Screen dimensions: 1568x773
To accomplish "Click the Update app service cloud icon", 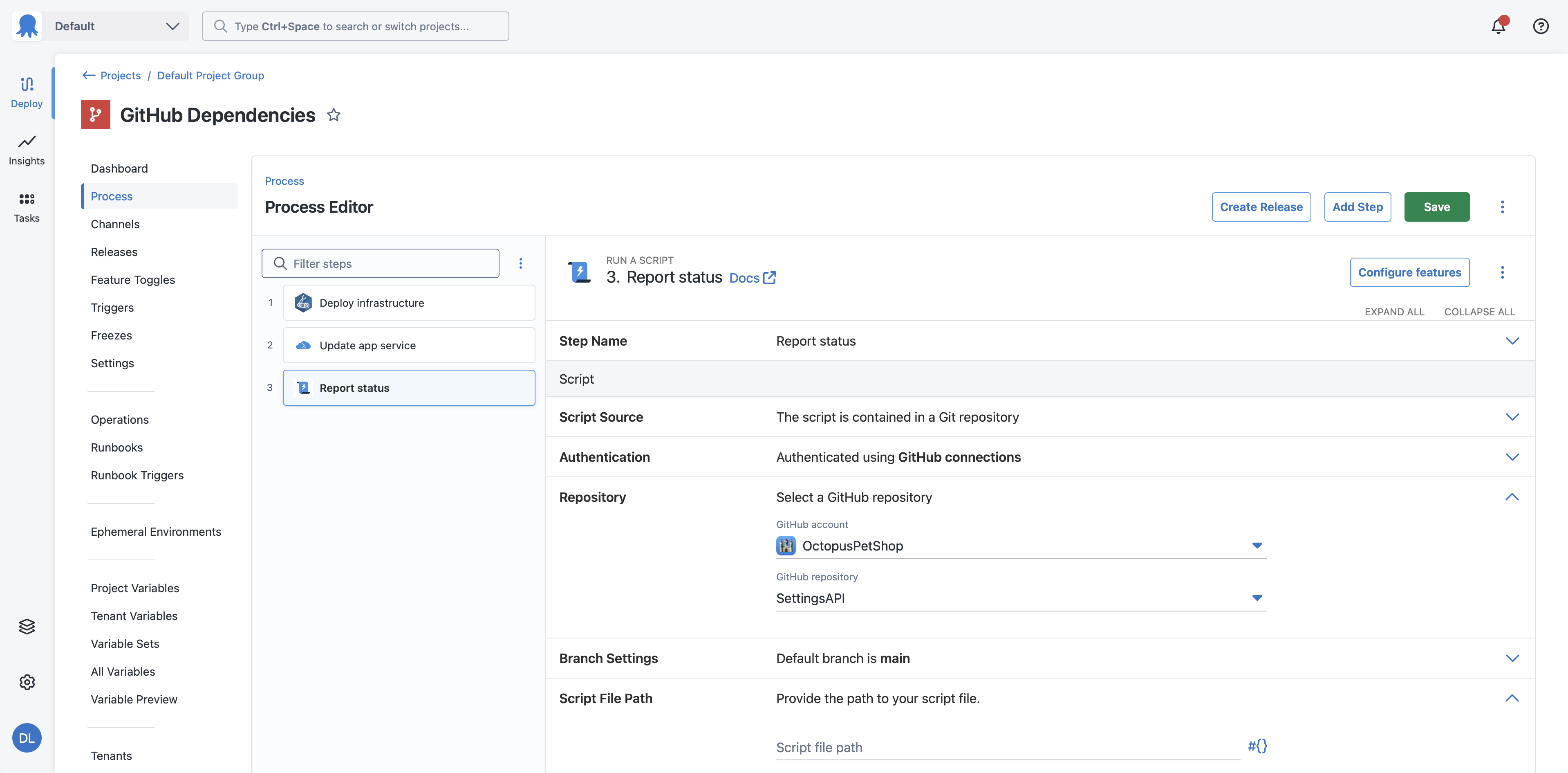I will click(x=302, y=345).
